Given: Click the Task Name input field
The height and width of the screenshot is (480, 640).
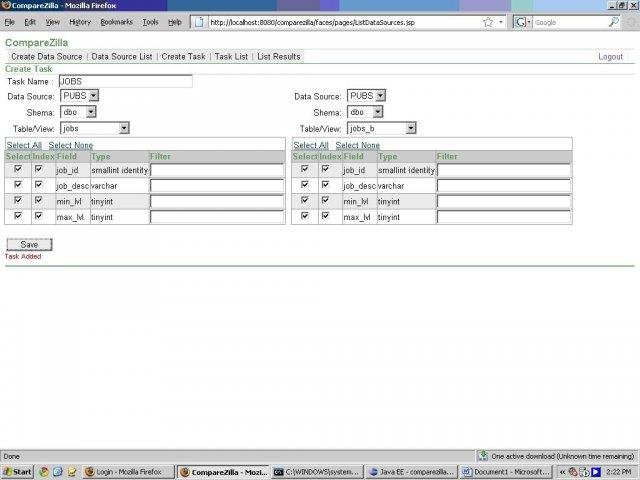Looking at the screenshot, I should coord(126,81).
